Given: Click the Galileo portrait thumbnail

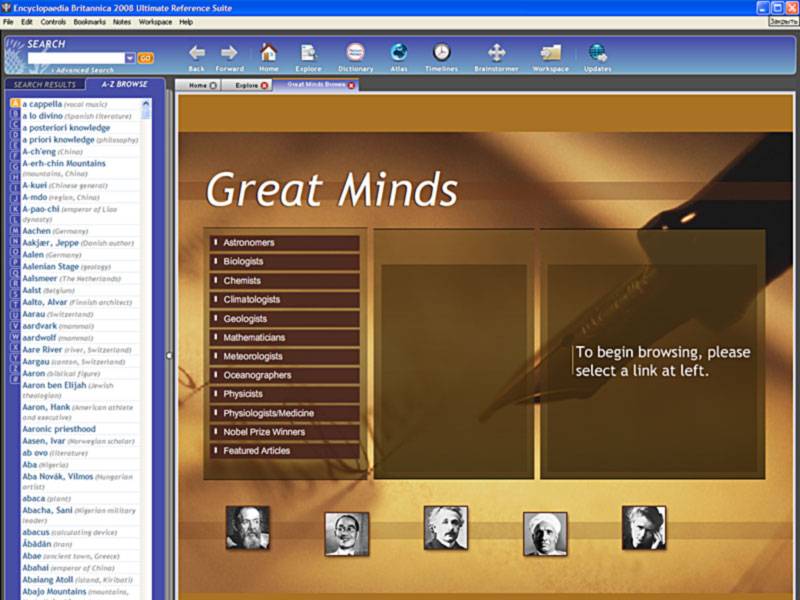Looking at the screenshot, I should point(247,528).
